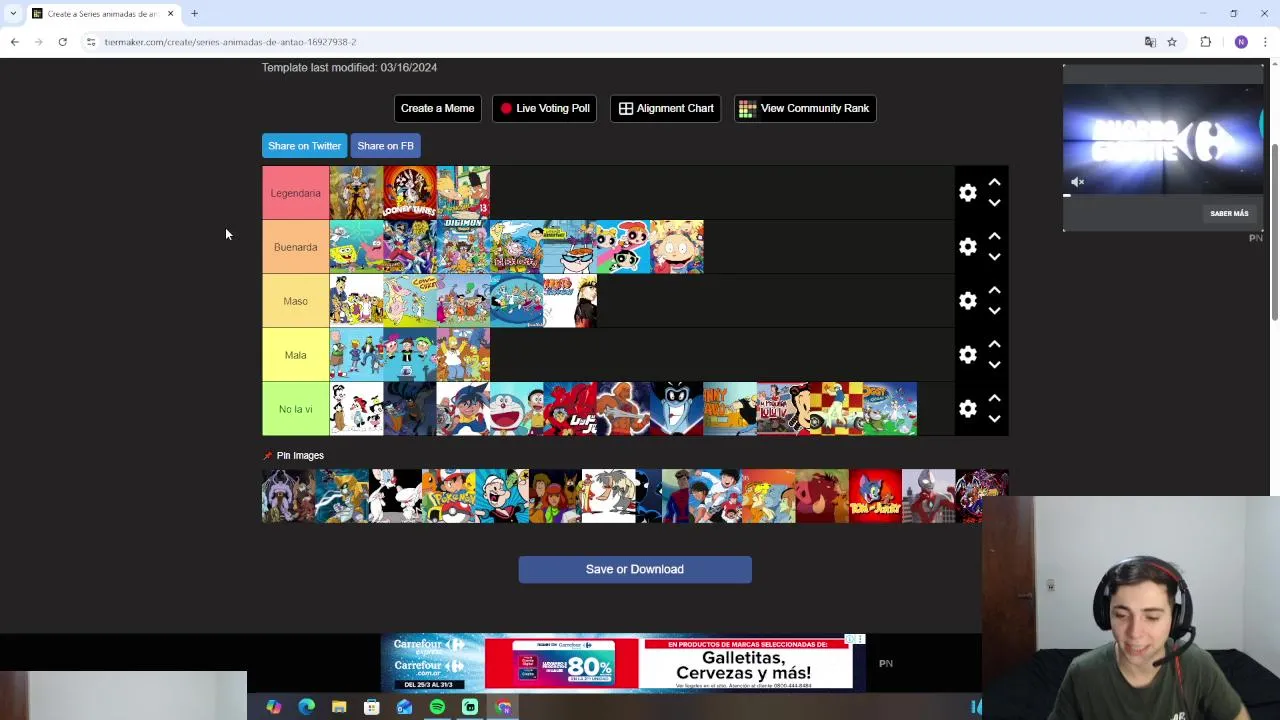Select Pinky and the Brain unranked image
The image size is (1280, 720).
click(x=395, y=496)
